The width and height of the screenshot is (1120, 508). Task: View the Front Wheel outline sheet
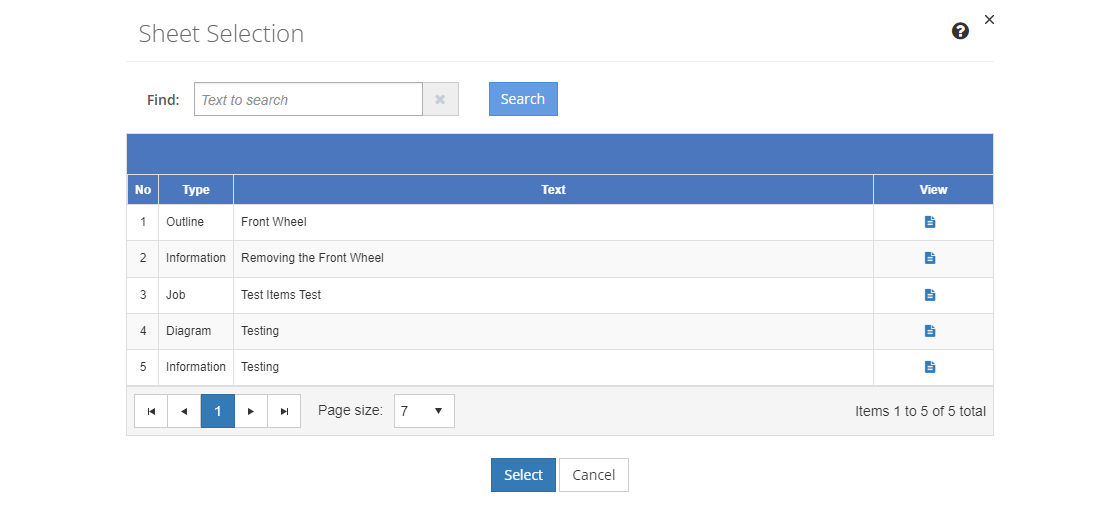point(930,222)
